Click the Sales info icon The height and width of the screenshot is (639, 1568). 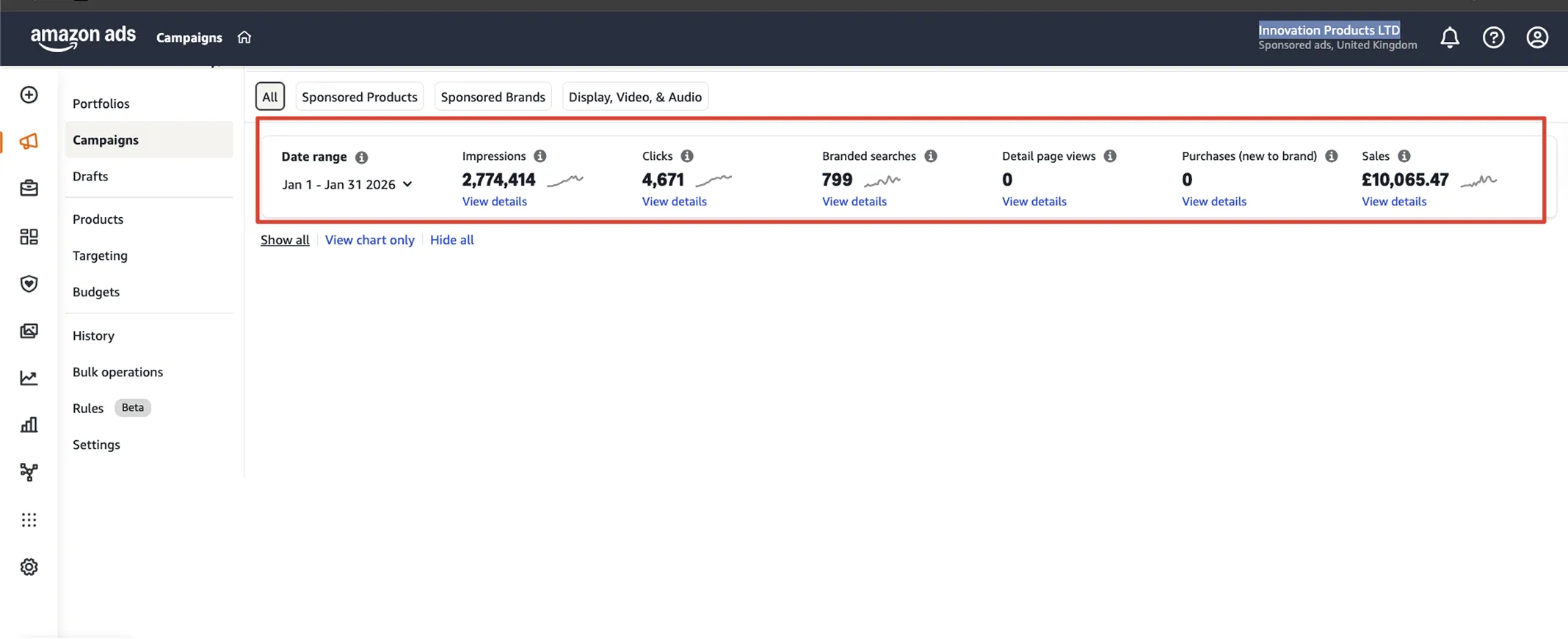pos(1404,156)
